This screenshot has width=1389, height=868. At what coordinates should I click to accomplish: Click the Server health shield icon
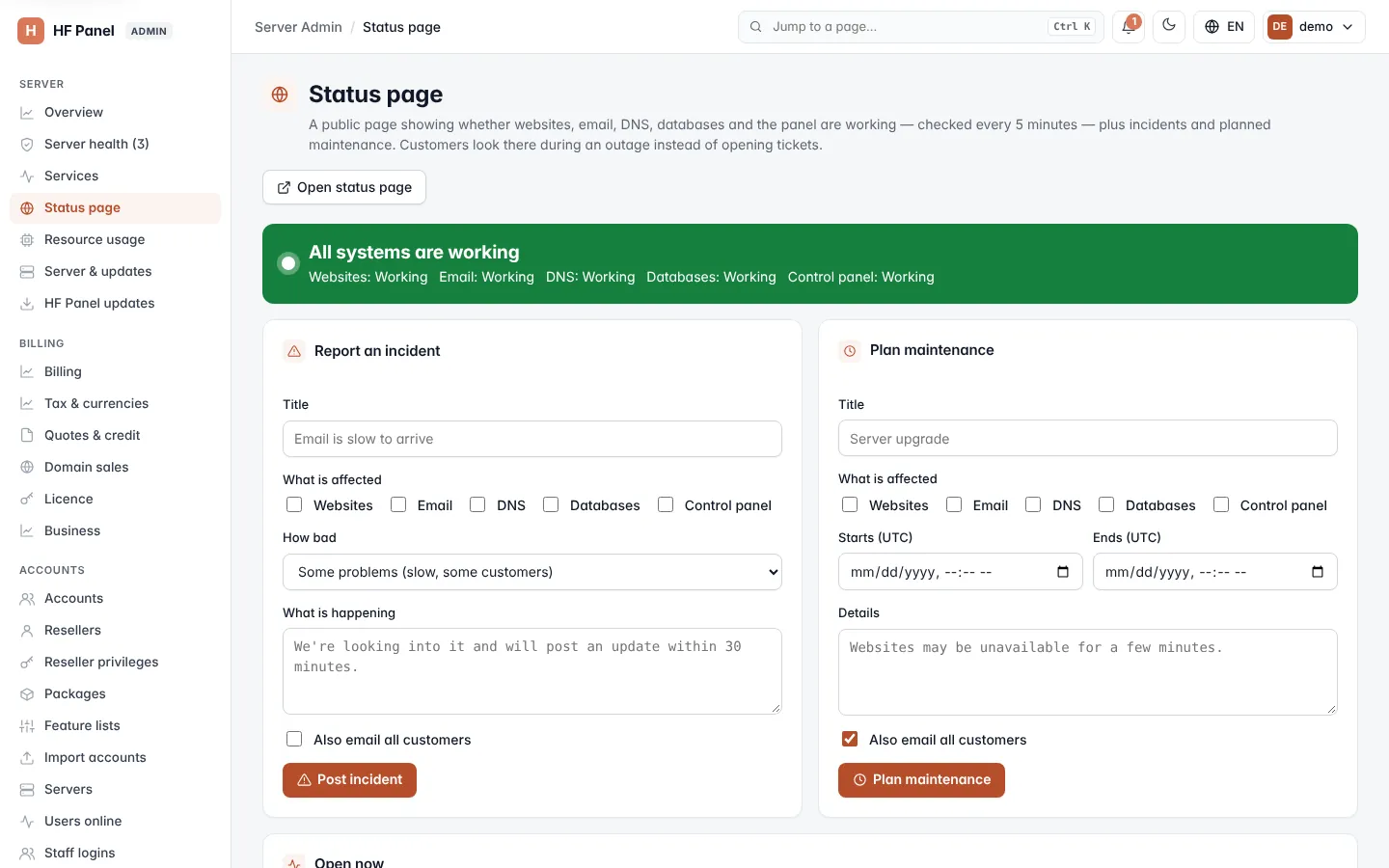pyautogui.click(x=27, y=145)
